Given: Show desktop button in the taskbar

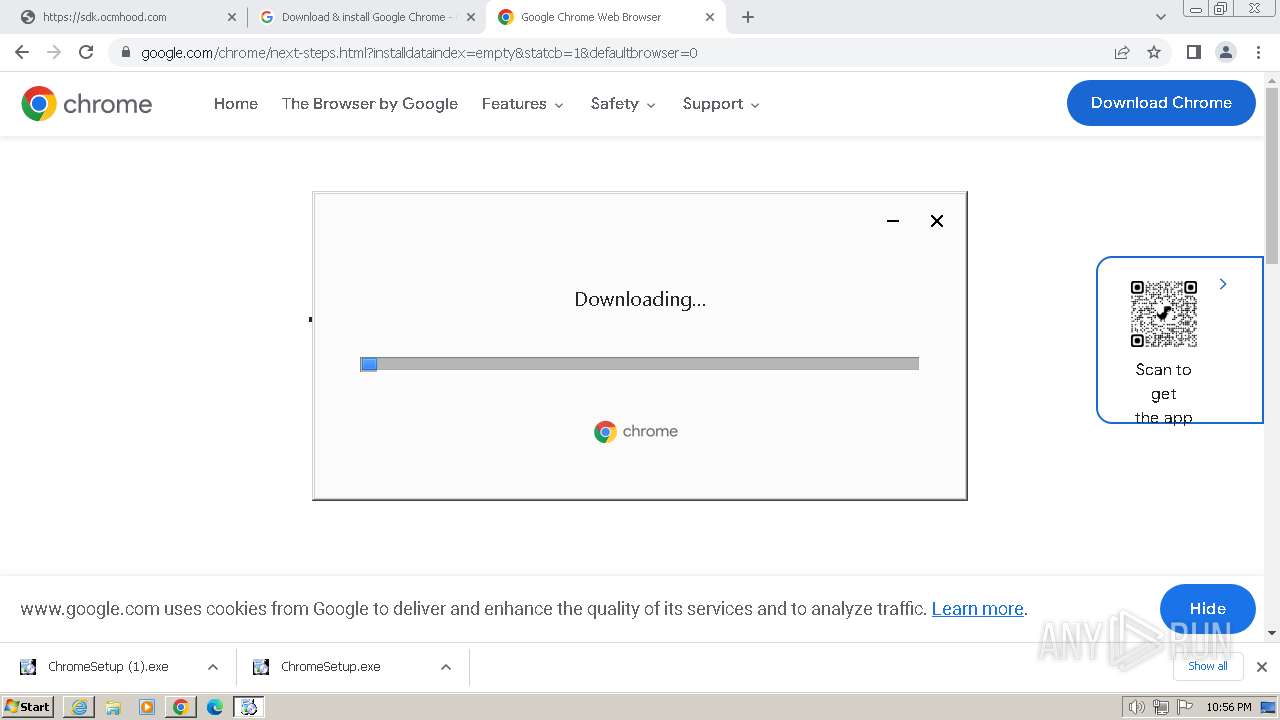Looking at the screenshot, I should tap(1269, 707).
